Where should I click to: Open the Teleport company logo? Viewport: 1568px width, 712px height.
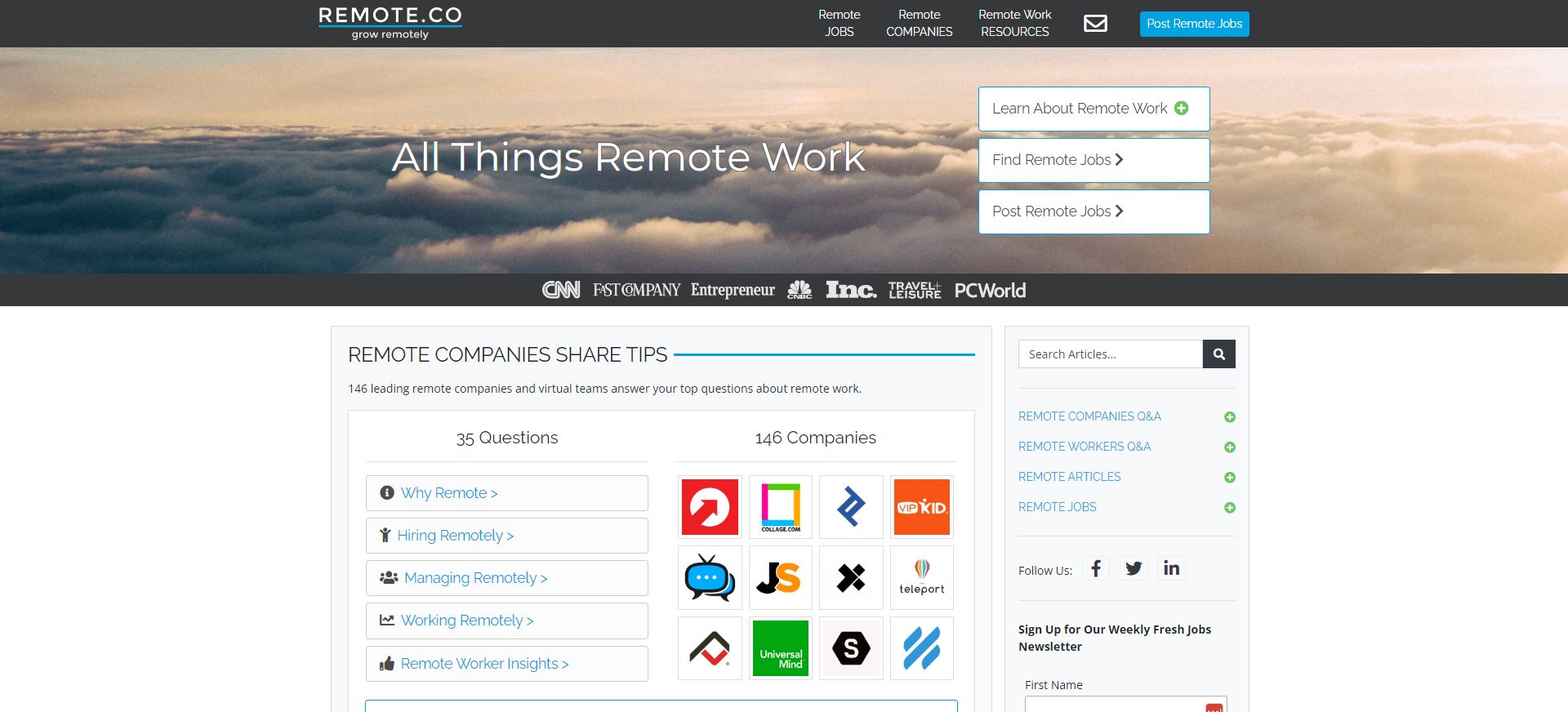922,578
